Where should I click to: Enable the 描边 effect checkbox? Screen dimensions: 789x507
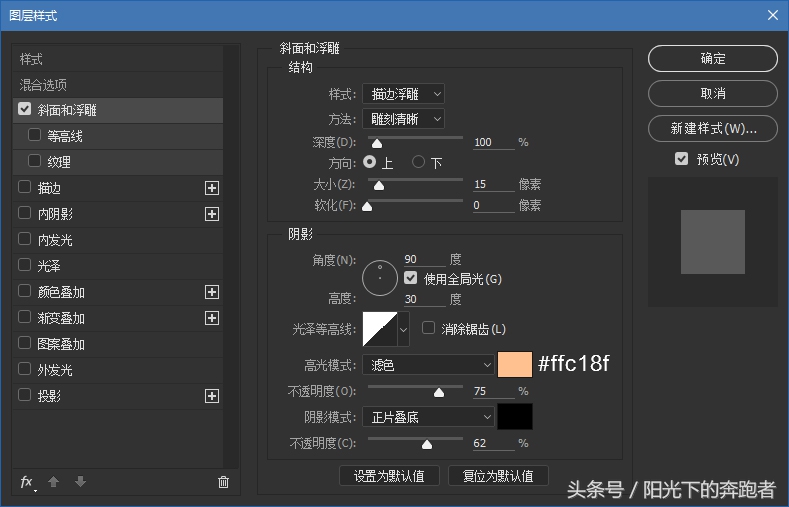tap(24, 187)
